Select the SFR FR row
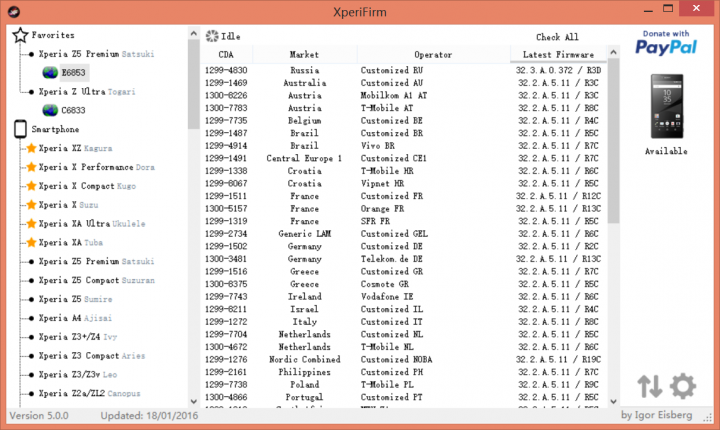720x430 pixels. [x=404, y=221]
